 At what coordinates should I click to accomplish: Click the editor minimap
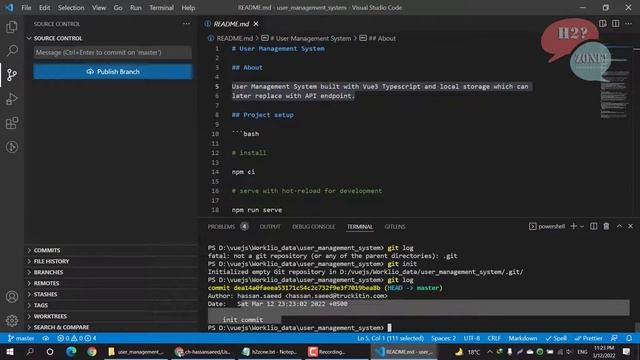pyautogui.click(x=615, y=82)
